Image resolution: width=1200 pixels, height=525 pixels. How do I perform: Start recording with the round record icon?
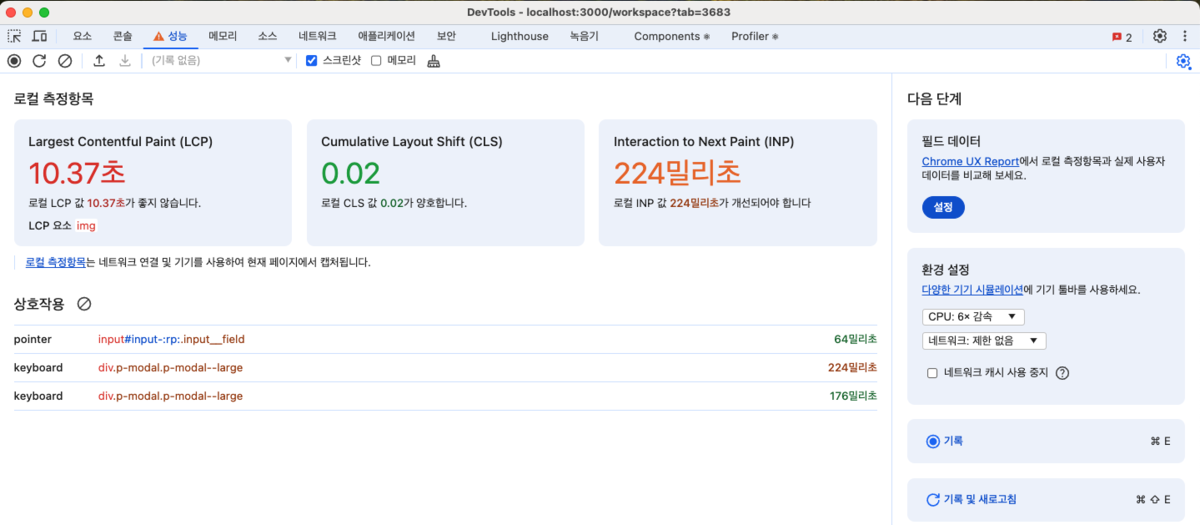click(x=14, y=61)
